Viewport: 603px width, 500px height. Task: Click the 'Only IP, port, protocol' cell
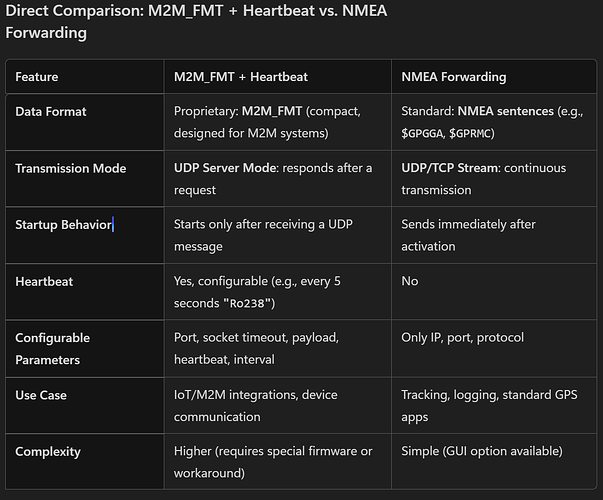tap(462, 338)
